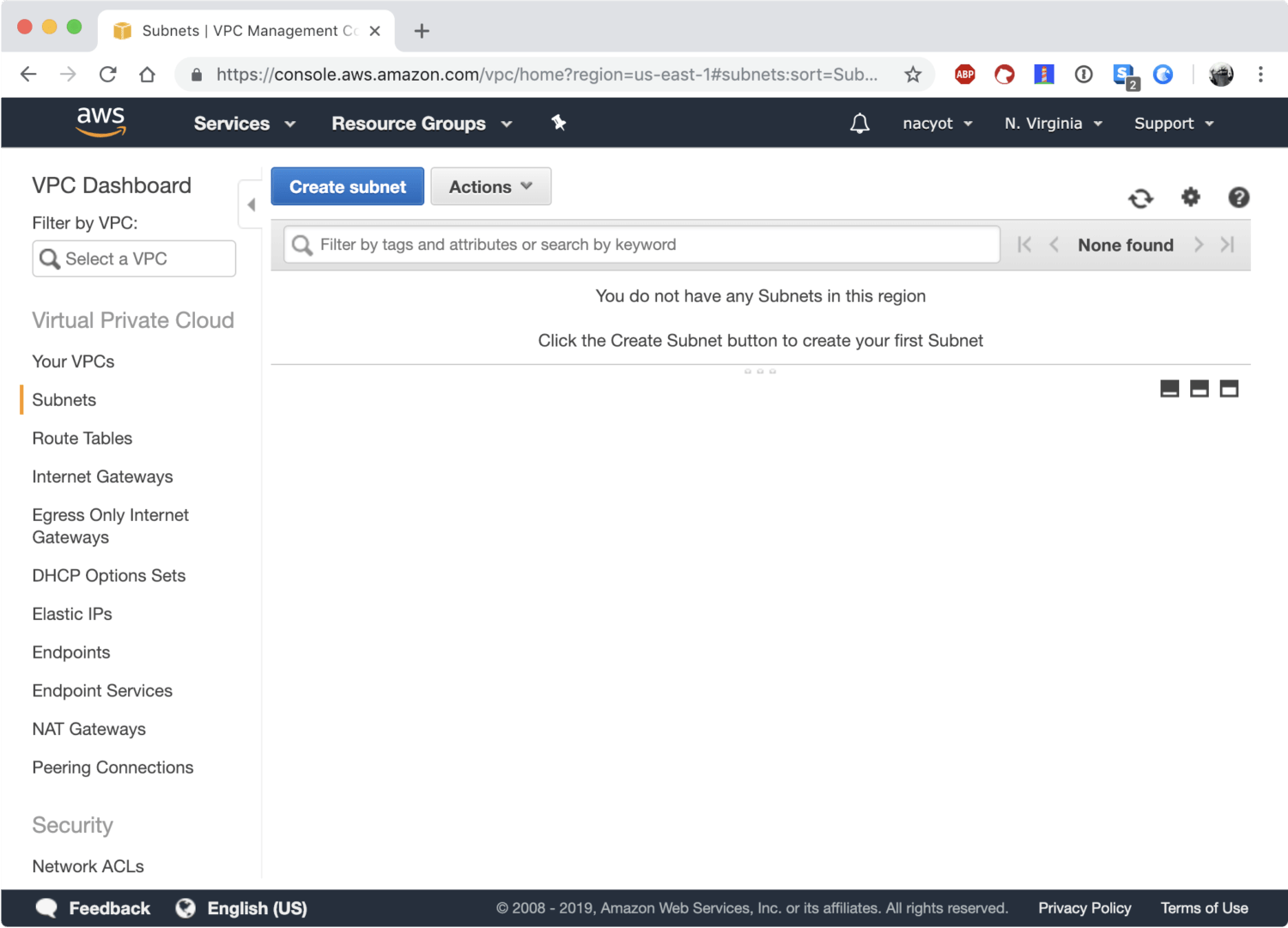The height and width of the screenshot is (928, 1288).
Task: Open Peering Connections in sidebar
Action: click(112, 767)
